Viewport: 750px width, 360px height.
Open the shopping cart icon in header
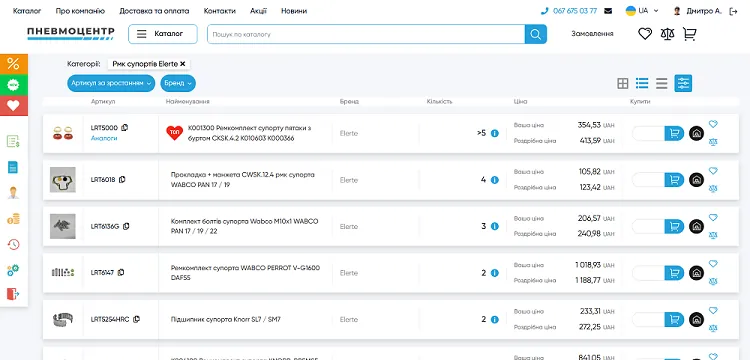(x=689, y=34)
